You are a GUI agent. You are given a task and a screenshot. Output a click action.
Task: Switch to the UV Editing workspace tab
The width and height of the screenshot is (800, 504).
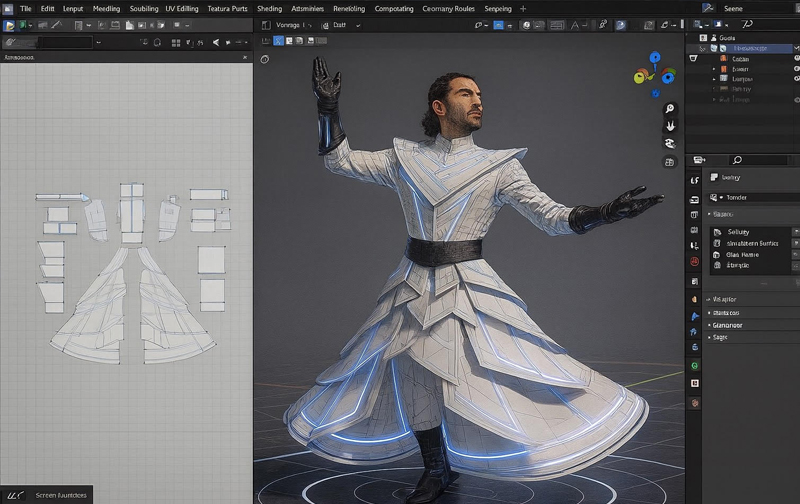point(182,9)
